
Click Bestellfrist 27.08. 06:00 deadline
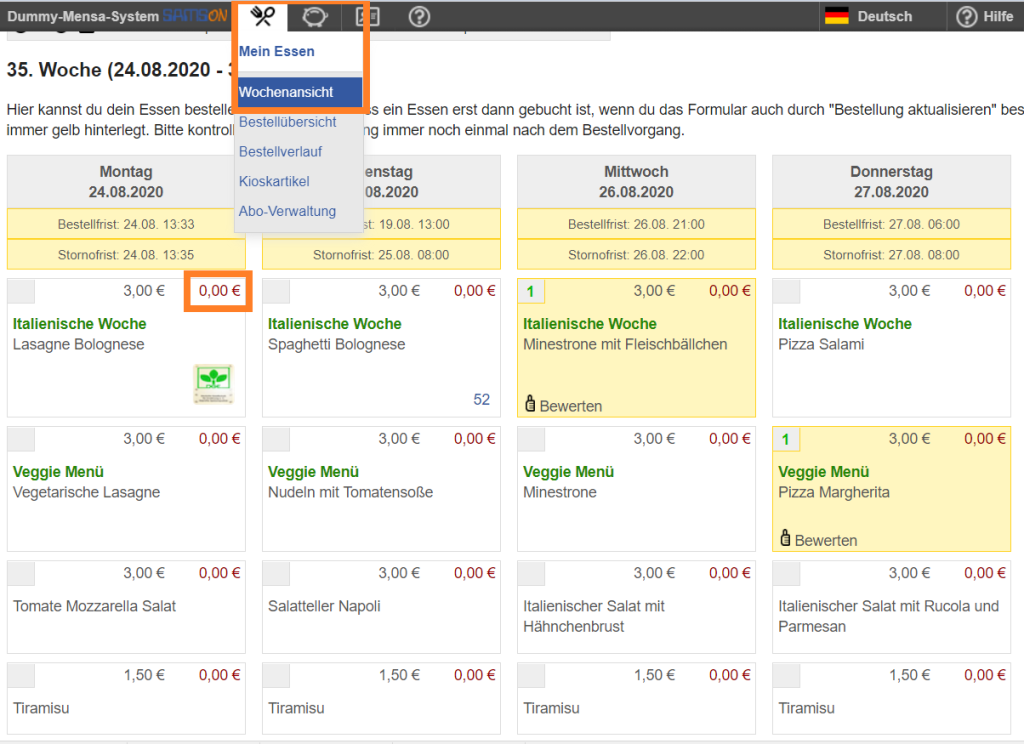tap(891, 224)
